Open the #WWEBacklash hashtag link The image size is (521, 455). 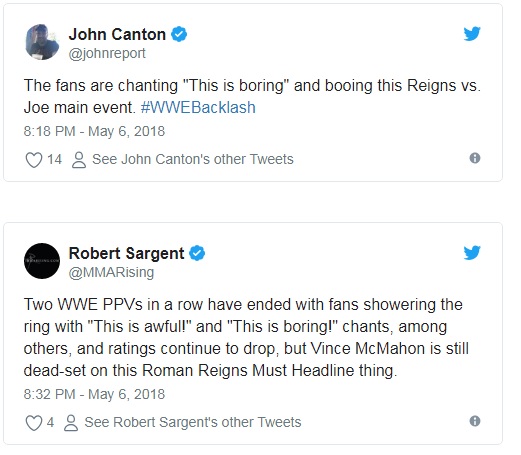(x=198, y=108)
